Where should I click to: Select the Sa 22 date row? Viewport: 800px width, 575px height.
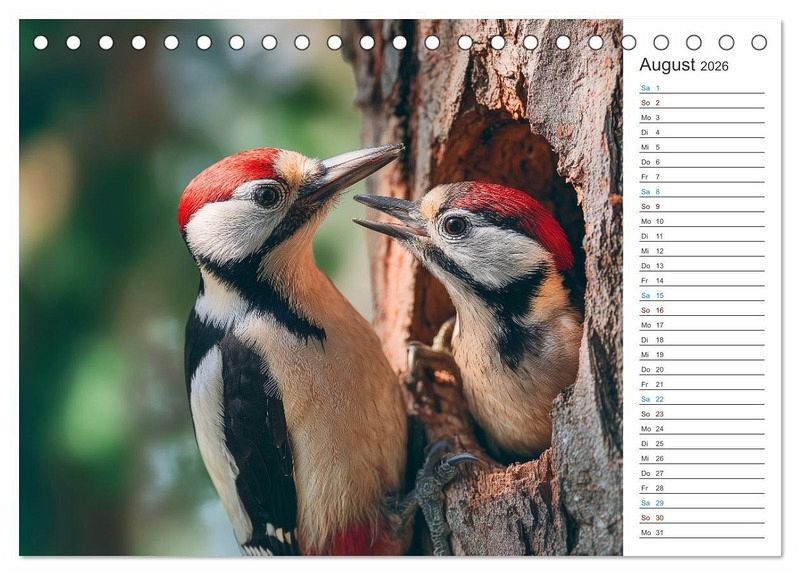(x=701, y=399)
